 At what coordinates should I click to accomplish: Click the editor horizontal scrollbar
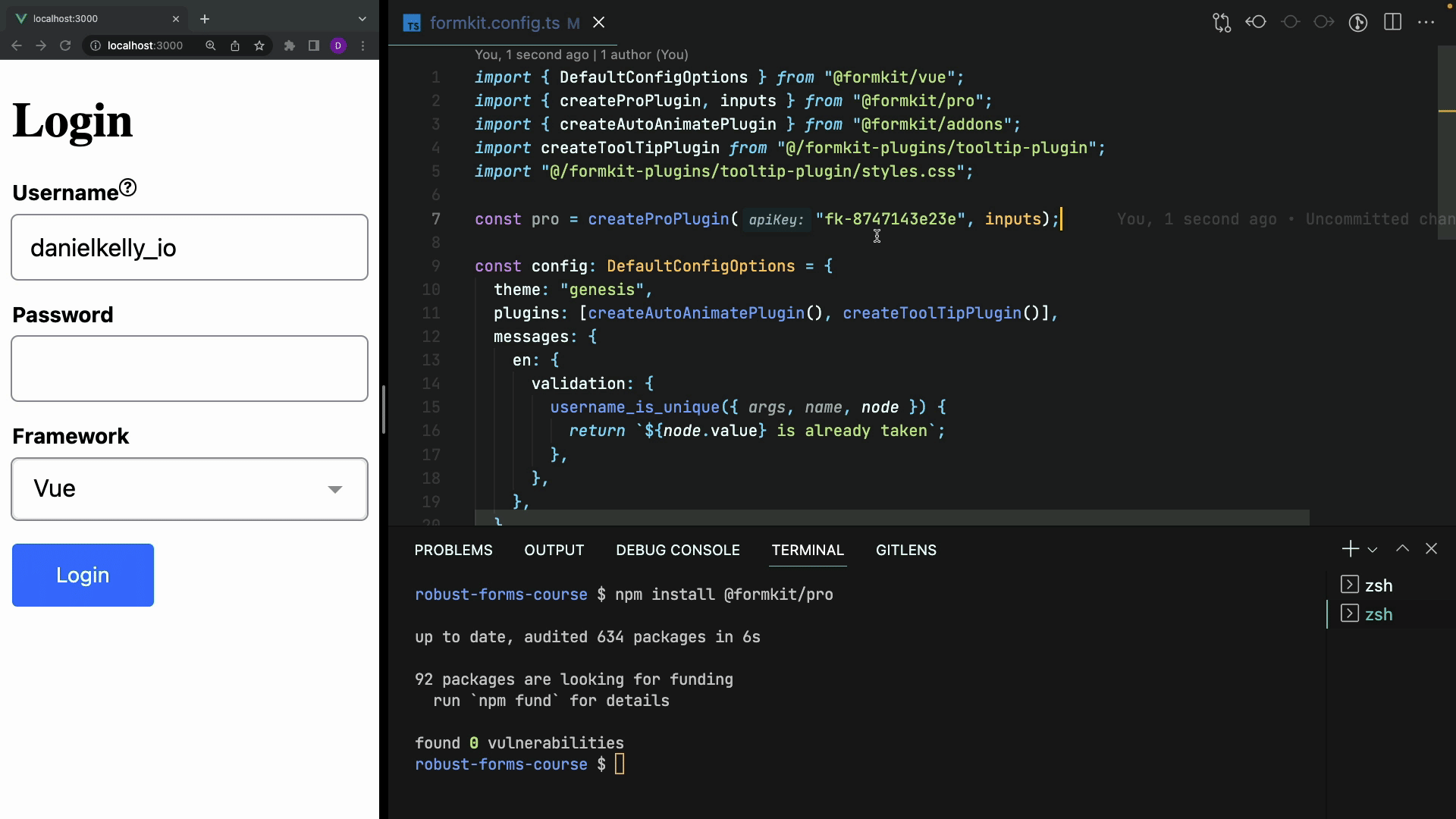[x=892, y=517]
